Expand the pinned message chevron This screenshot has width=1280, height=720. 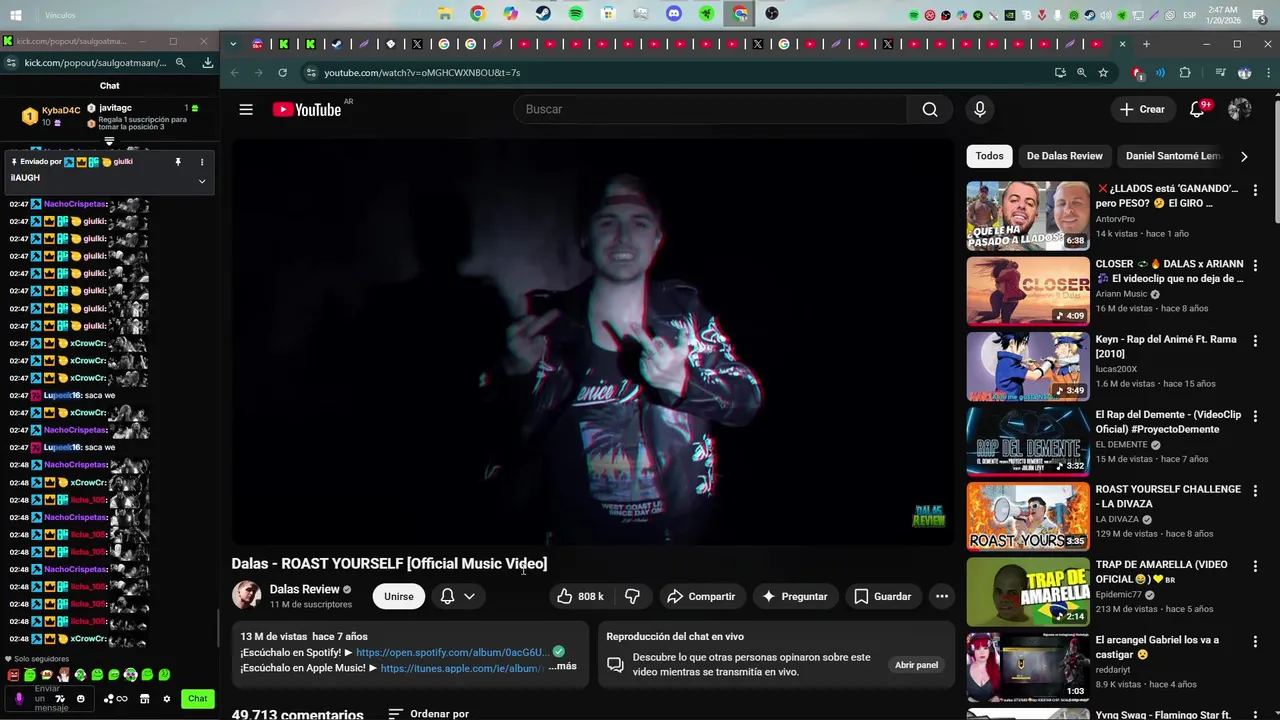(201, 181)
